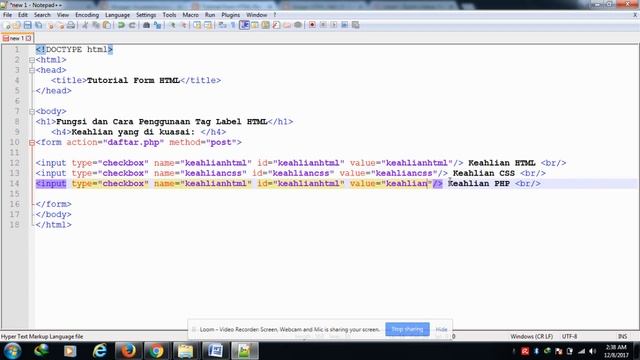
Task: Open the Encoding menu
Action: [87, 15]
